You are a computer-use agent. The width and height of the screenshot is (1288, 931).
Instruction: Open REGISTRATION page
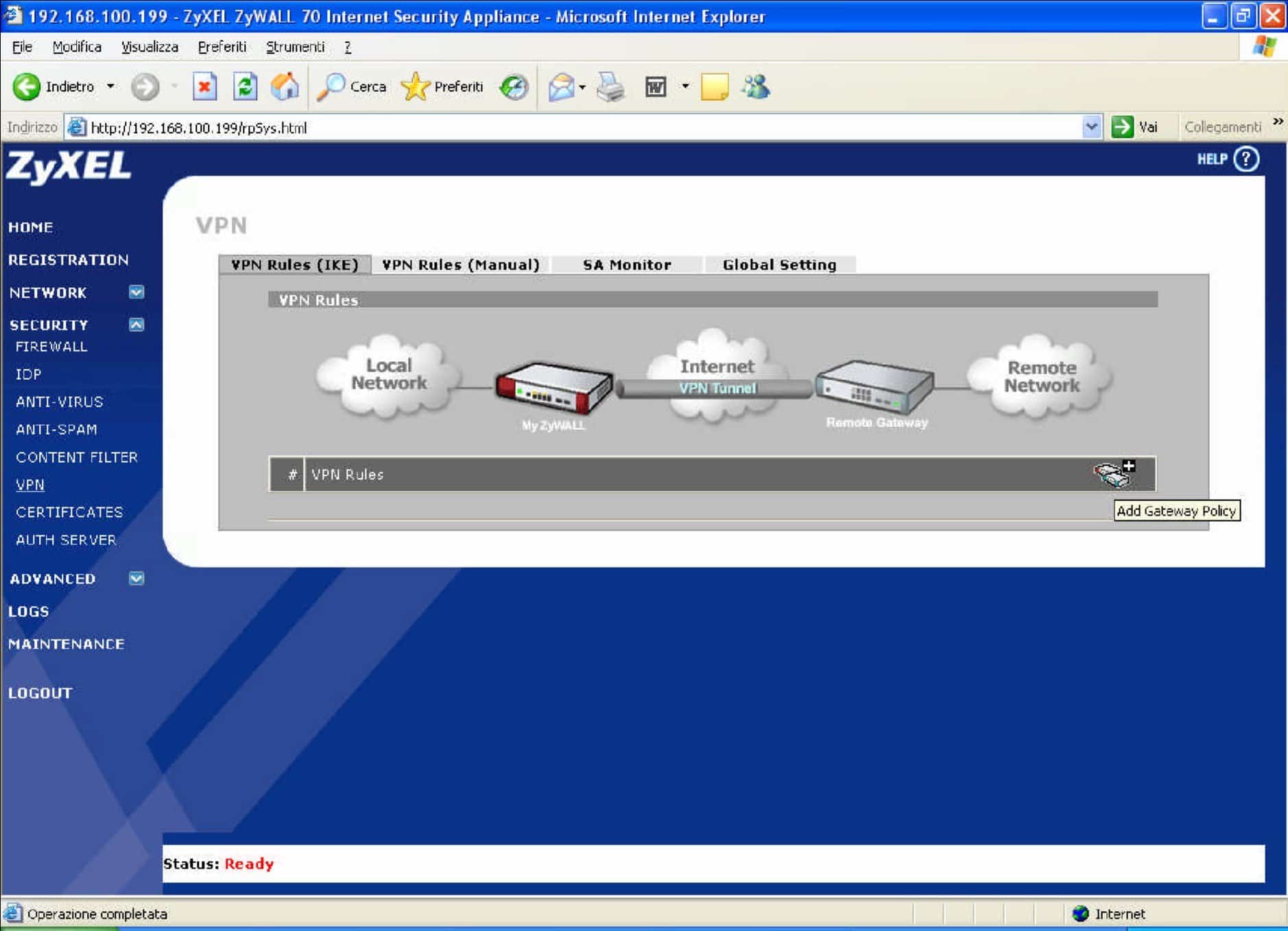click(x=69, y=260)
